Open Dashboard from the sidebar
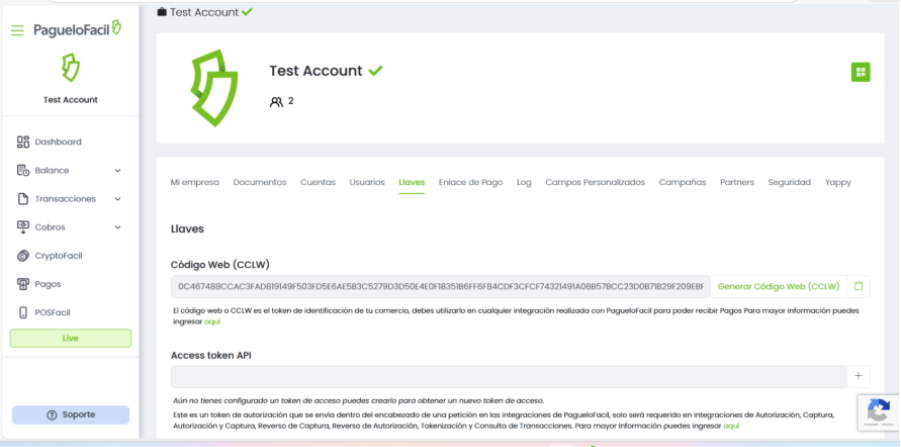Screen dimensions: 901x447 (x=57, y=142)
